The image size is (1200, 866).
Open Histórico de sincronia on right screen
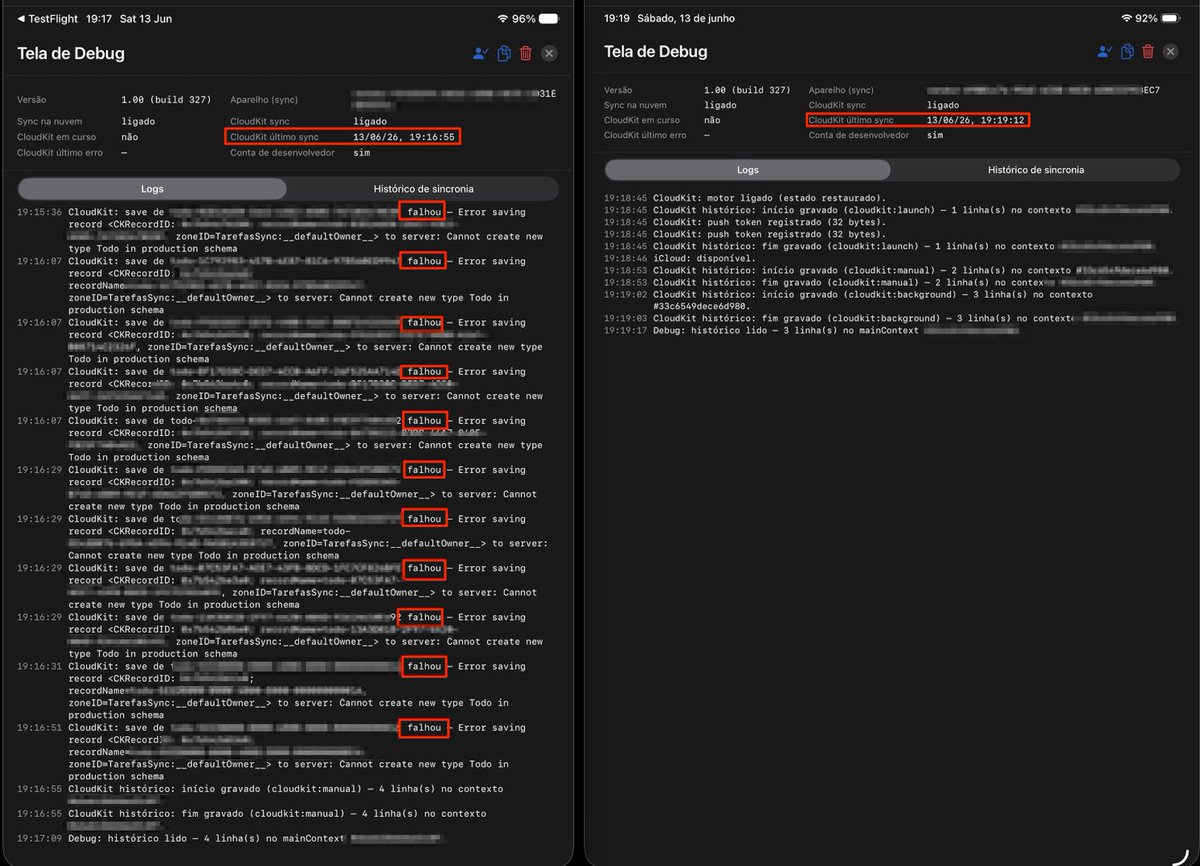click(x=1035, y=170)
